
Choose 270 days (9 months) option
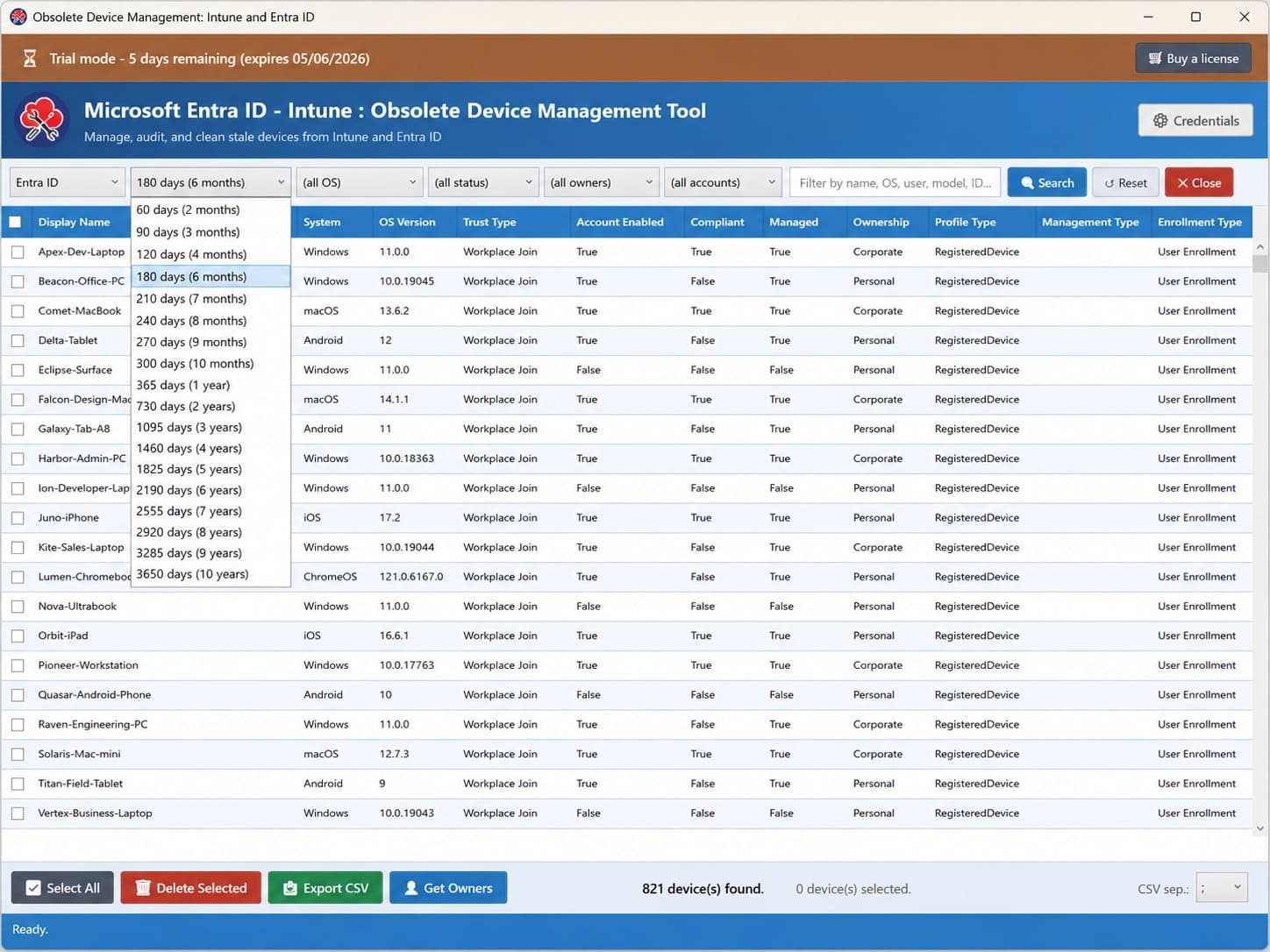(210, 342)
